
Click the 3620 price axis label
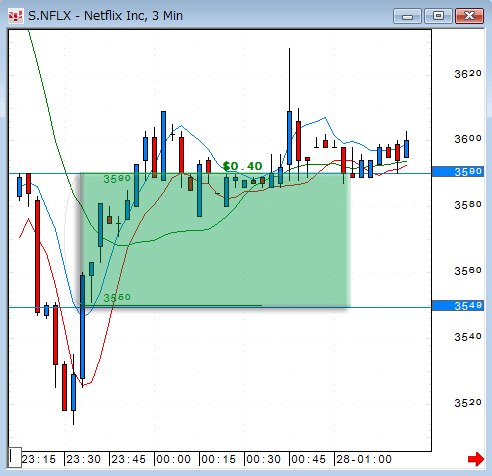point(468,74)
